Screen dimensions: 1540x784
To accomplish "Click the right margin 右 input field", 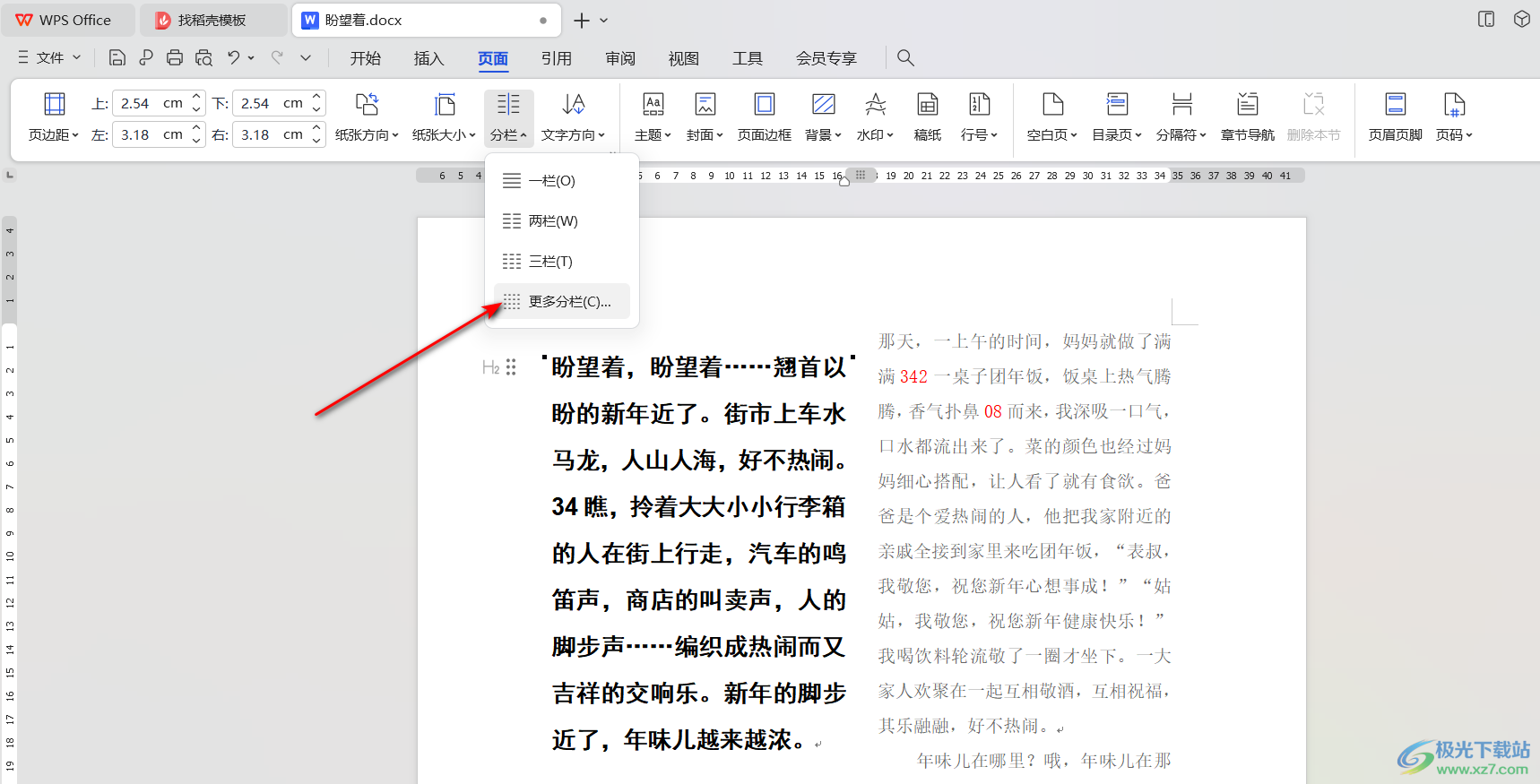I will tap(271, 134).
